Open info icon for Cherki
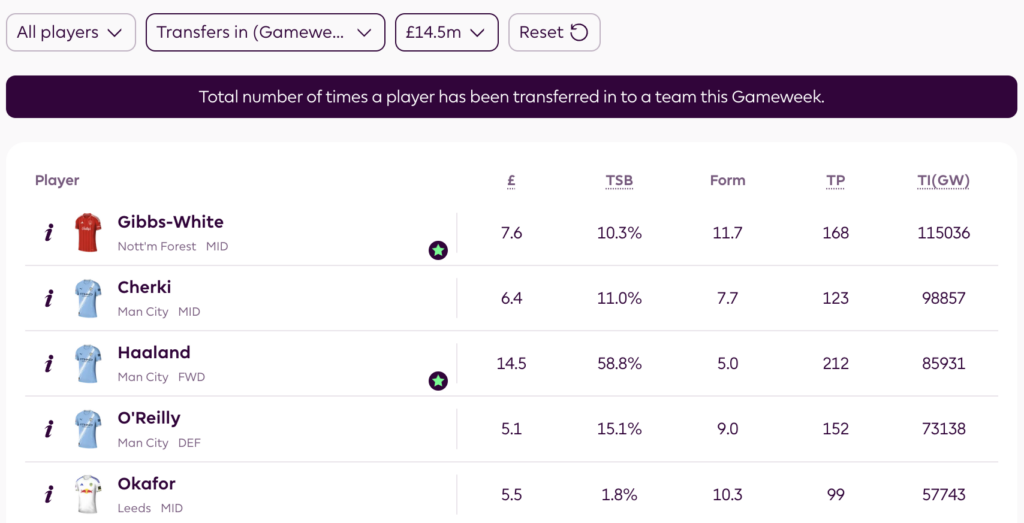 coord(48,298)
